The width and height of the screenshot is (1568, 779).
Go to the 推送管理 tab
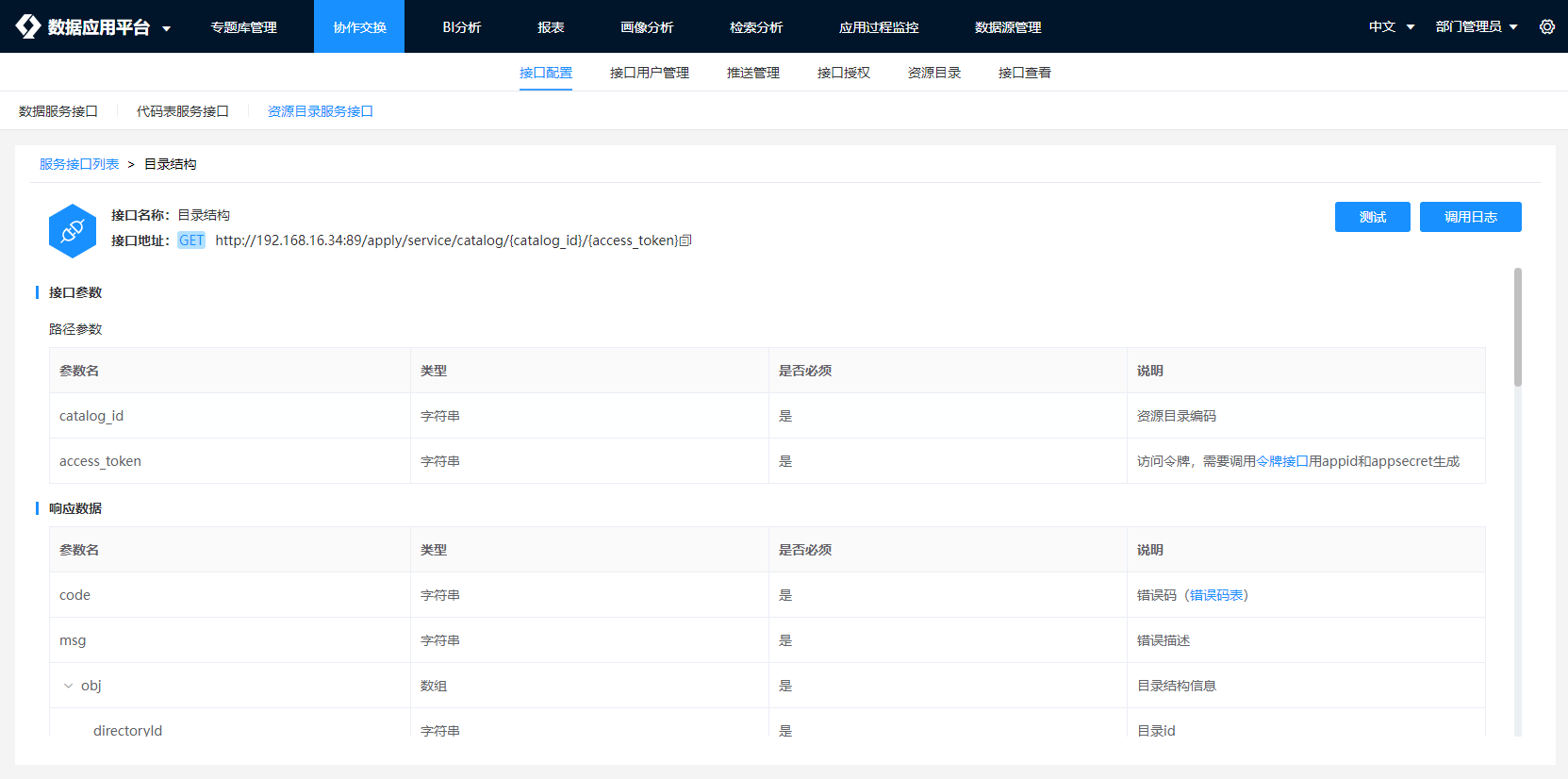coord(752,73)
